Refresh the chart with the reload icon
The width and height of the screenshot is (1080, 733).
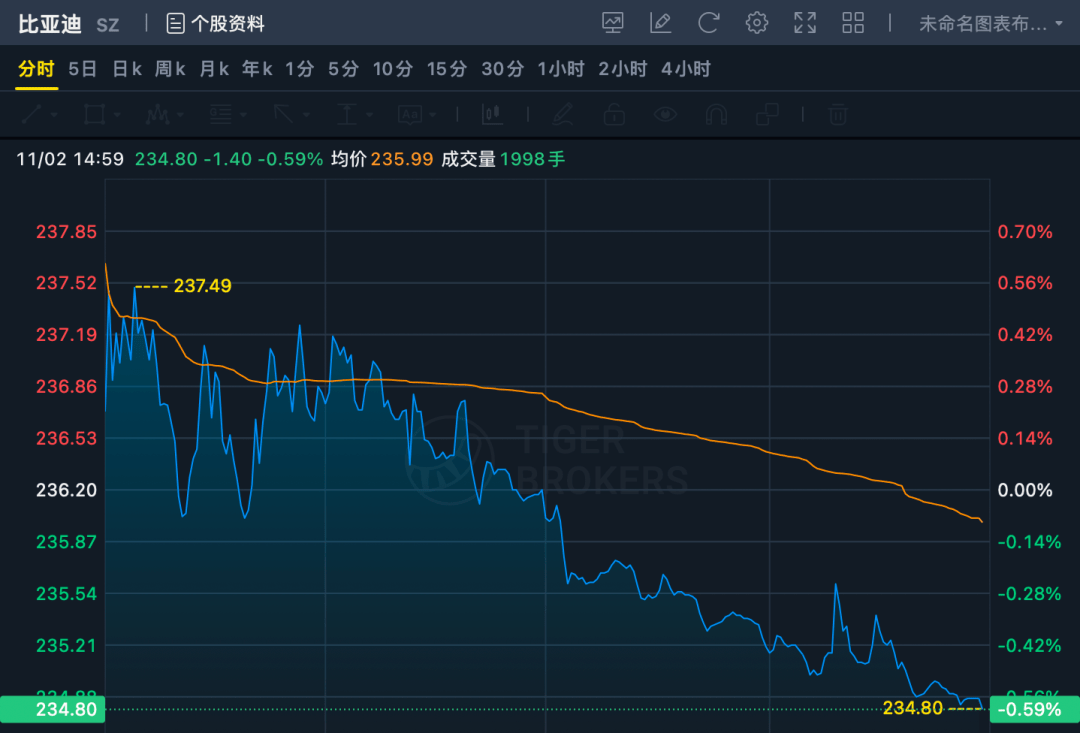[708, 23]
